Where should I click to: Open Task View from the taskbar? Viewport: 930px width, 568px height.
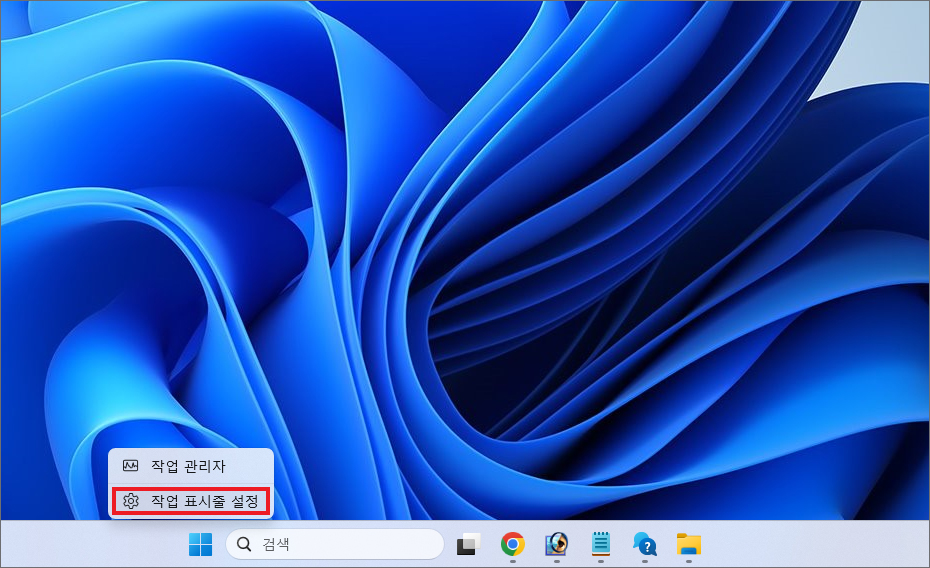coord(468,544)
